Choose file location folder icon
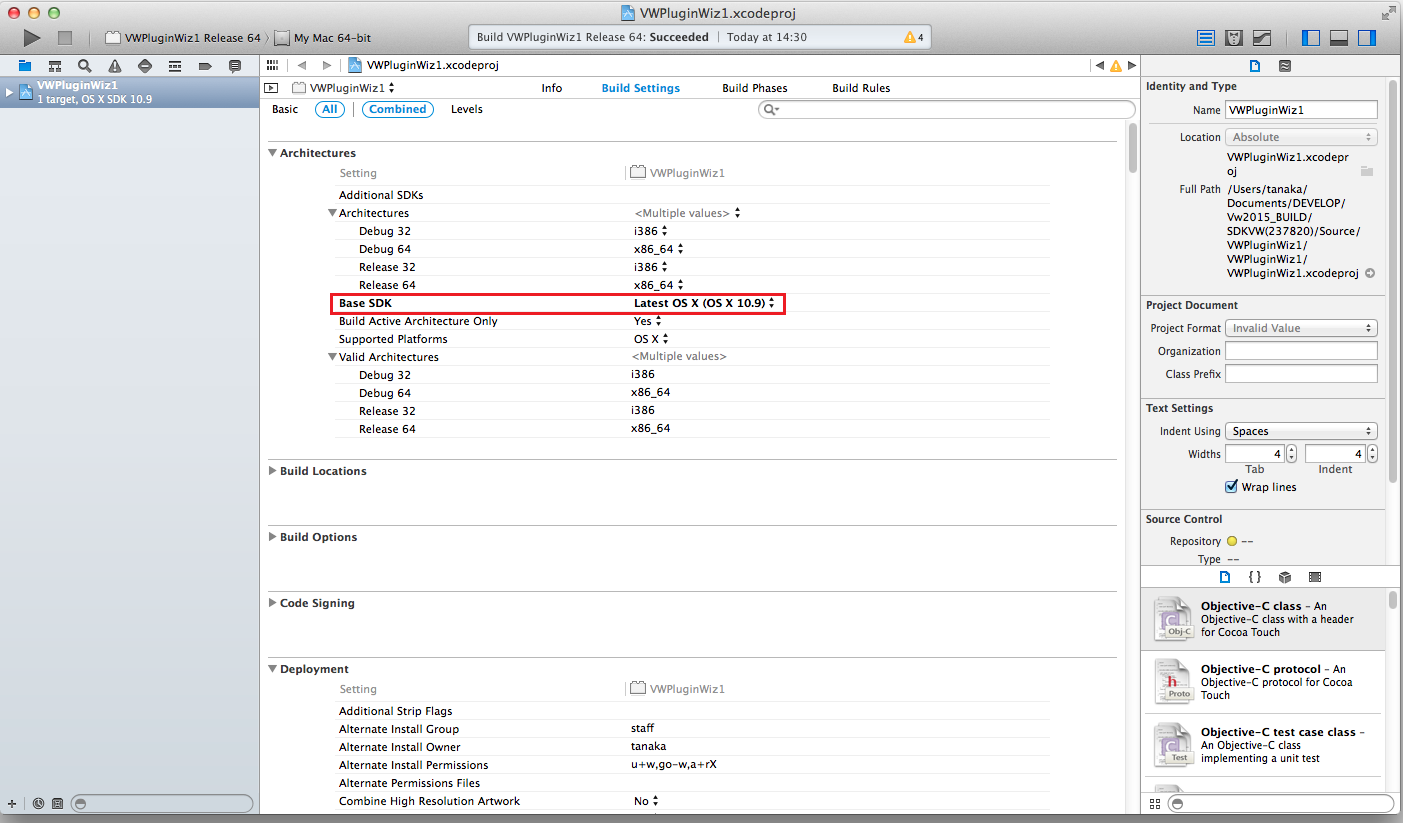 tap(1367, 171)
